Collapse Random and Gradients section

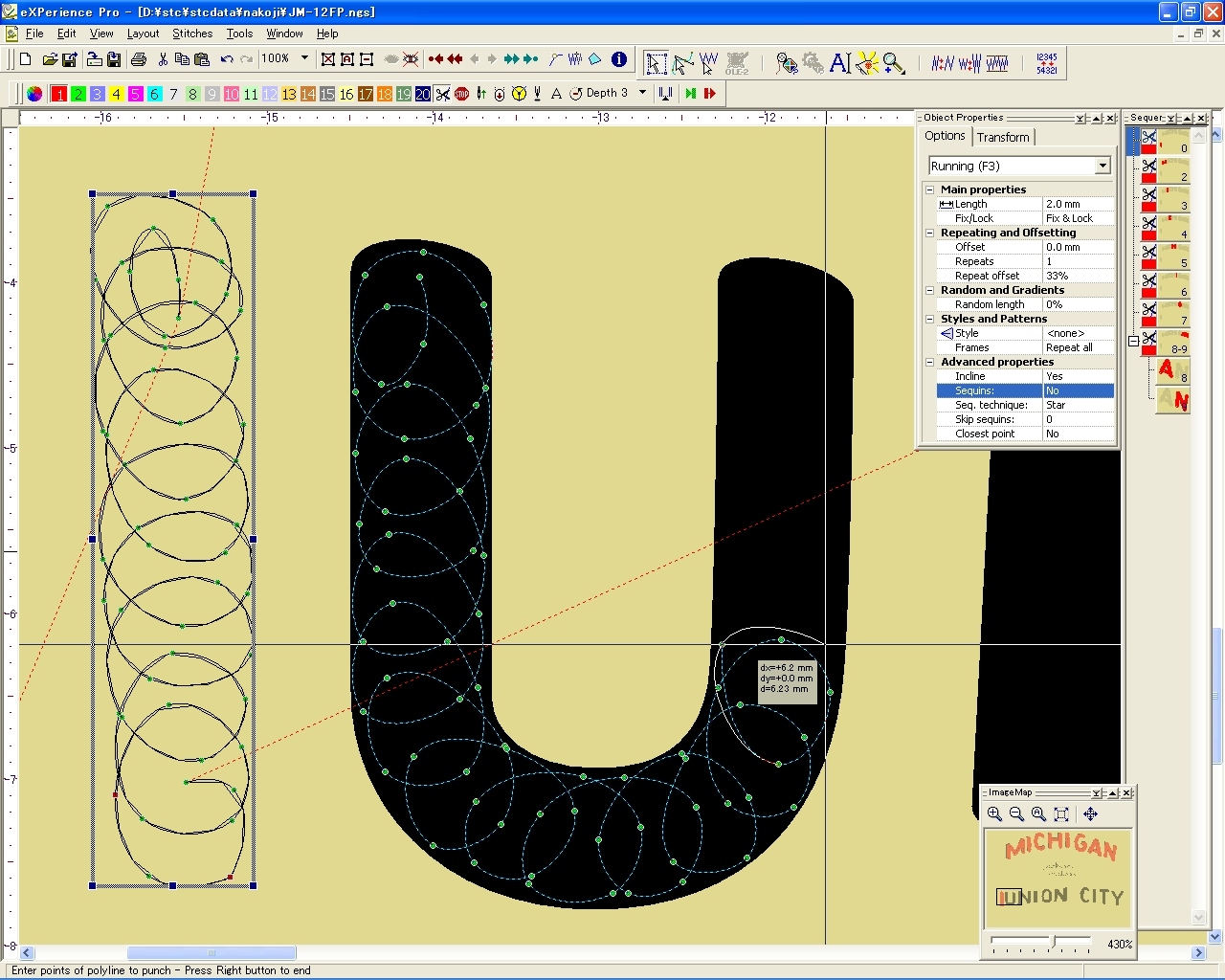(929, 290)
